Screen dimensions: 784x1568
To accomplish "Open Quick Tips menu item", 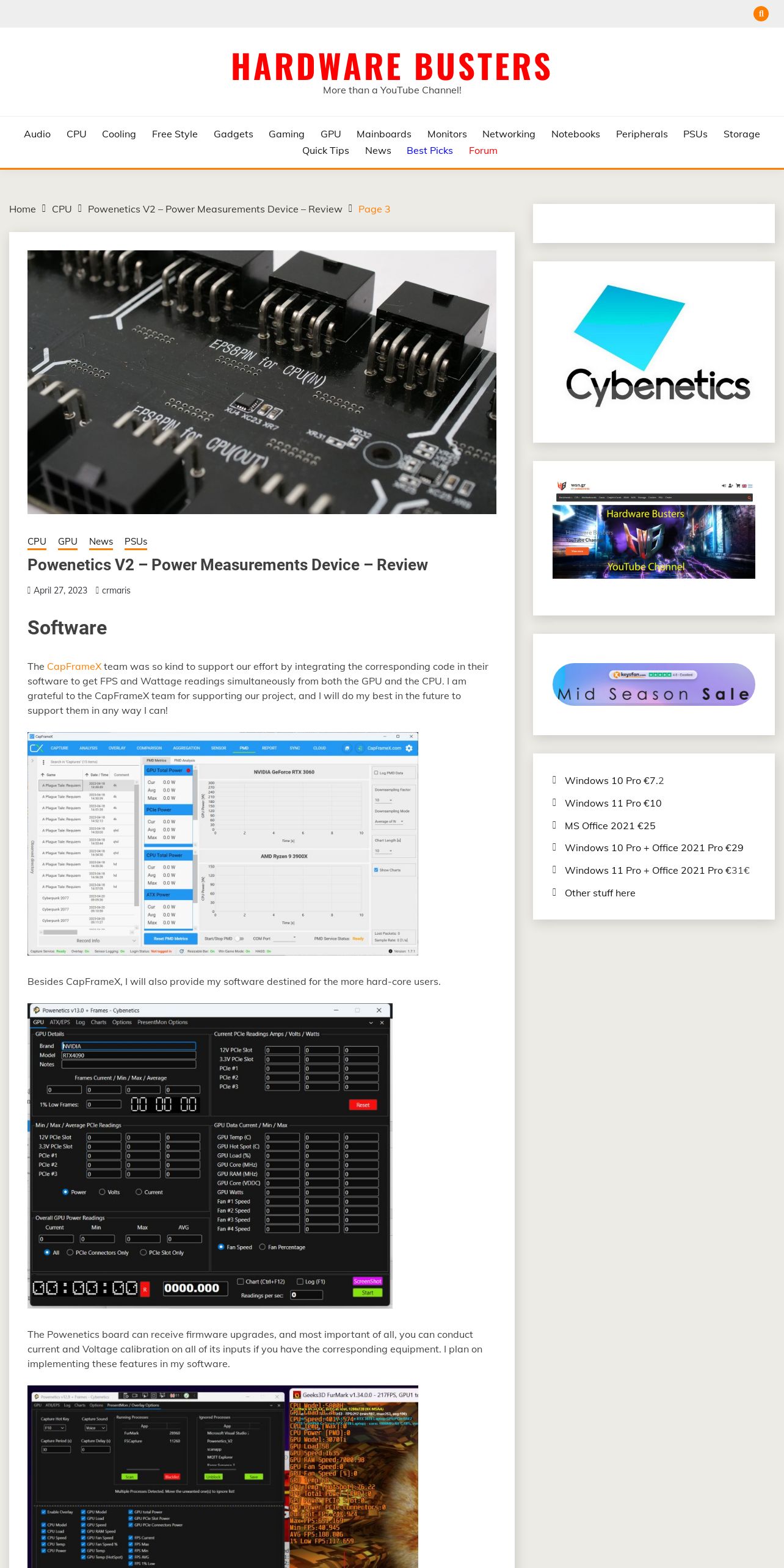I will pyautogui.click(x=325, y=150).
